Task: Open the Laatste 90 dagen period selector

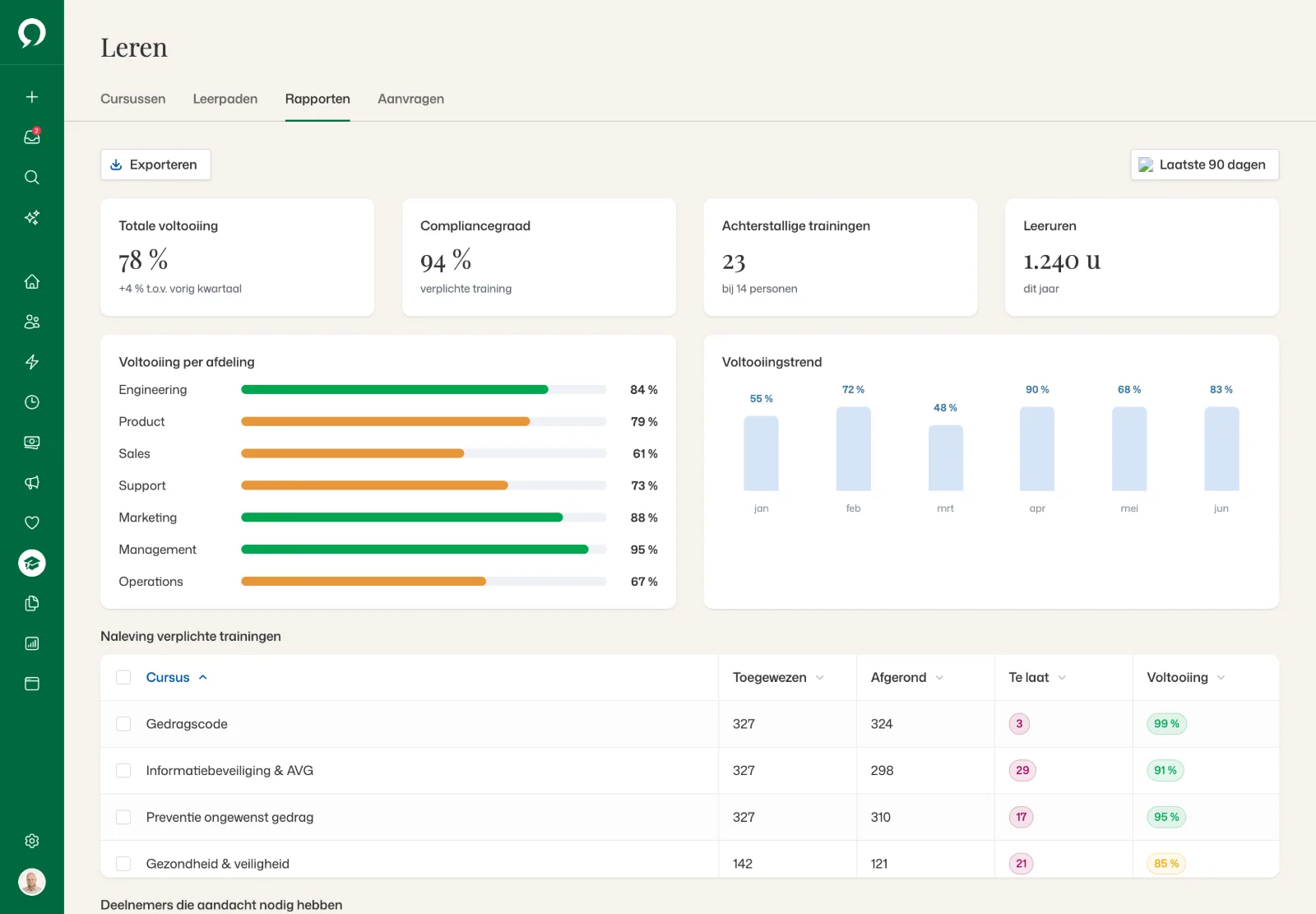Action: [1204, 165]
